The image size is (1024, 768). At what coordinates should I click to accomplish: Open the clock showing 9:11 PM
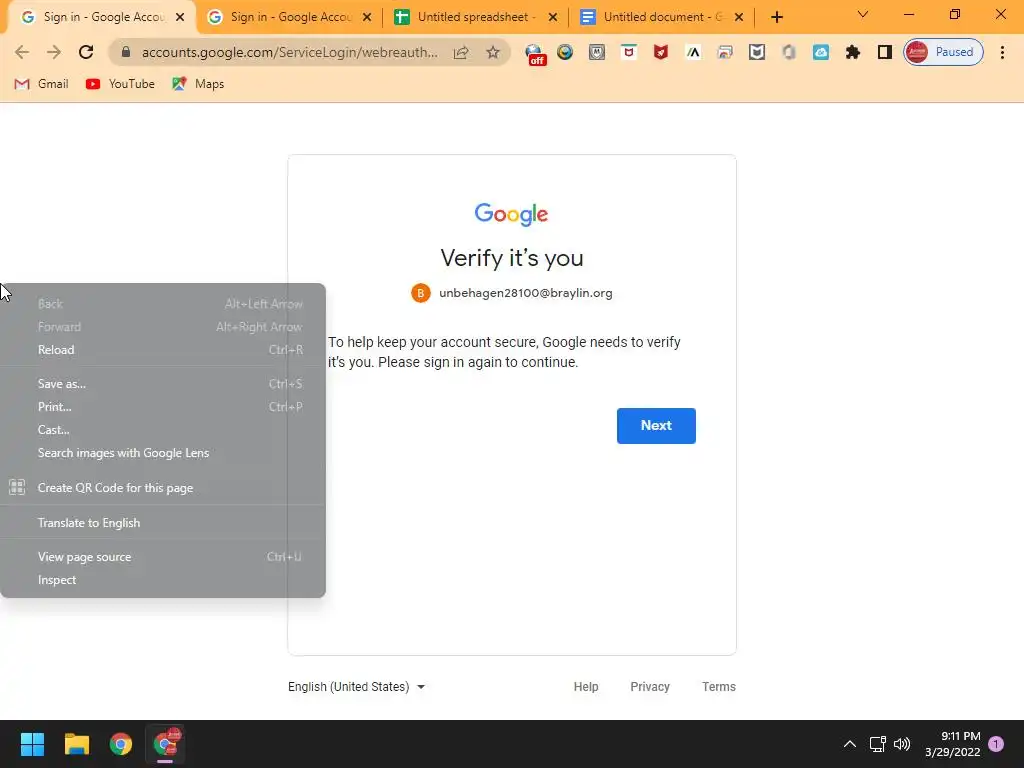pos(952,744)
